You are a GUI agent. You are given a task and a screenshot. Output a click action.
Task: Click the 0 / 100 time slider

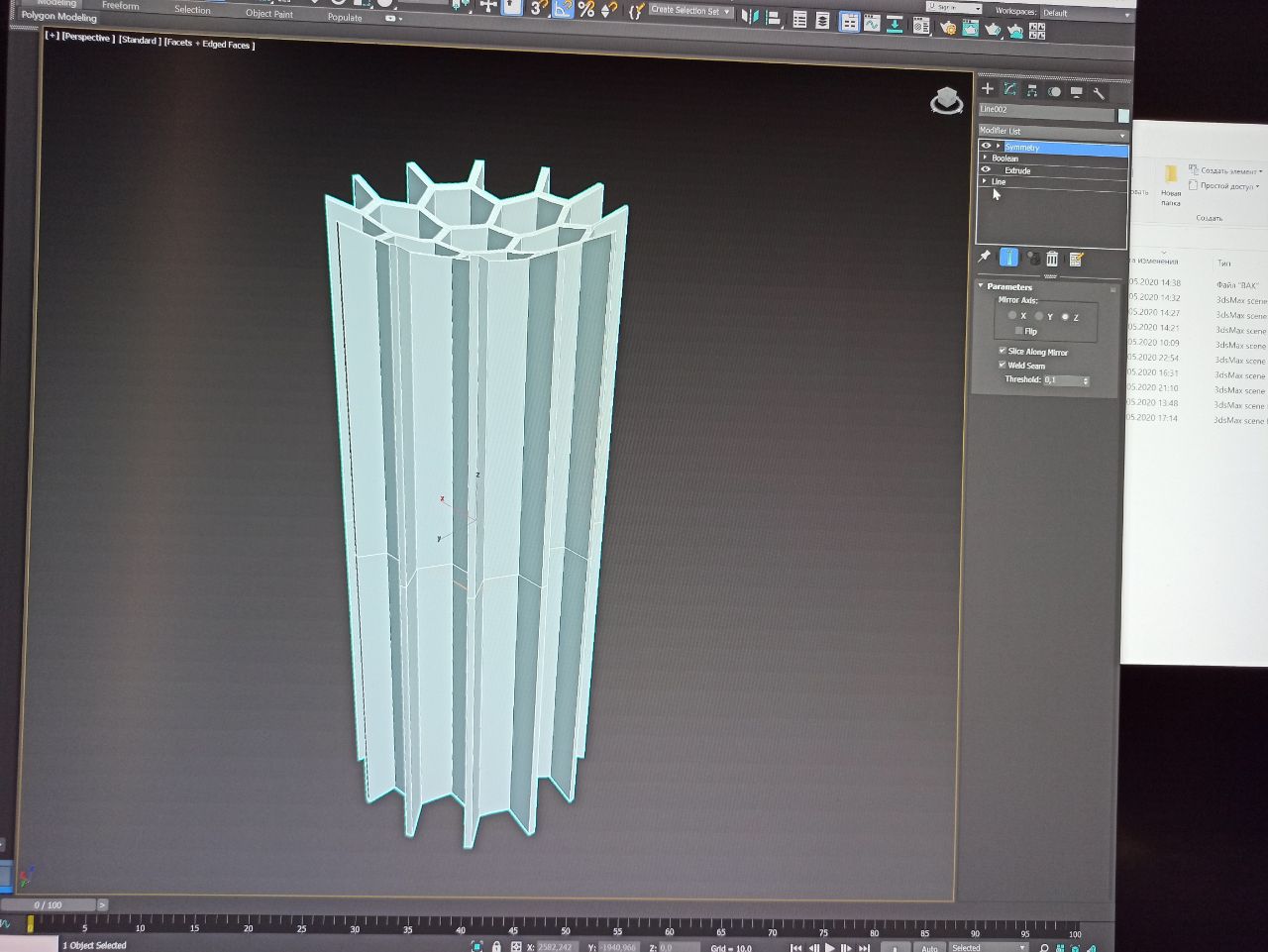click(x=48, y=904)
